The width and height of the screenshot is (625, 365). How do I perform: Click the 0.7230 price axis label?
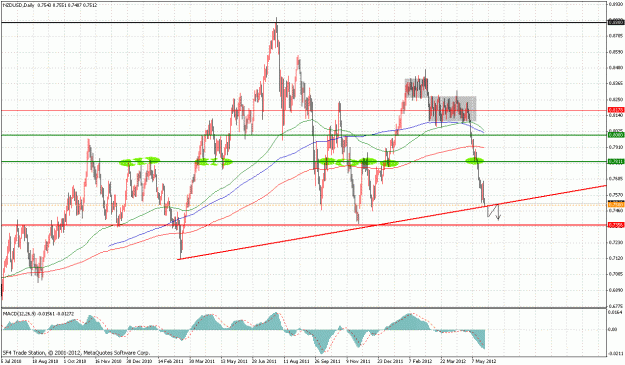point(615,242)
